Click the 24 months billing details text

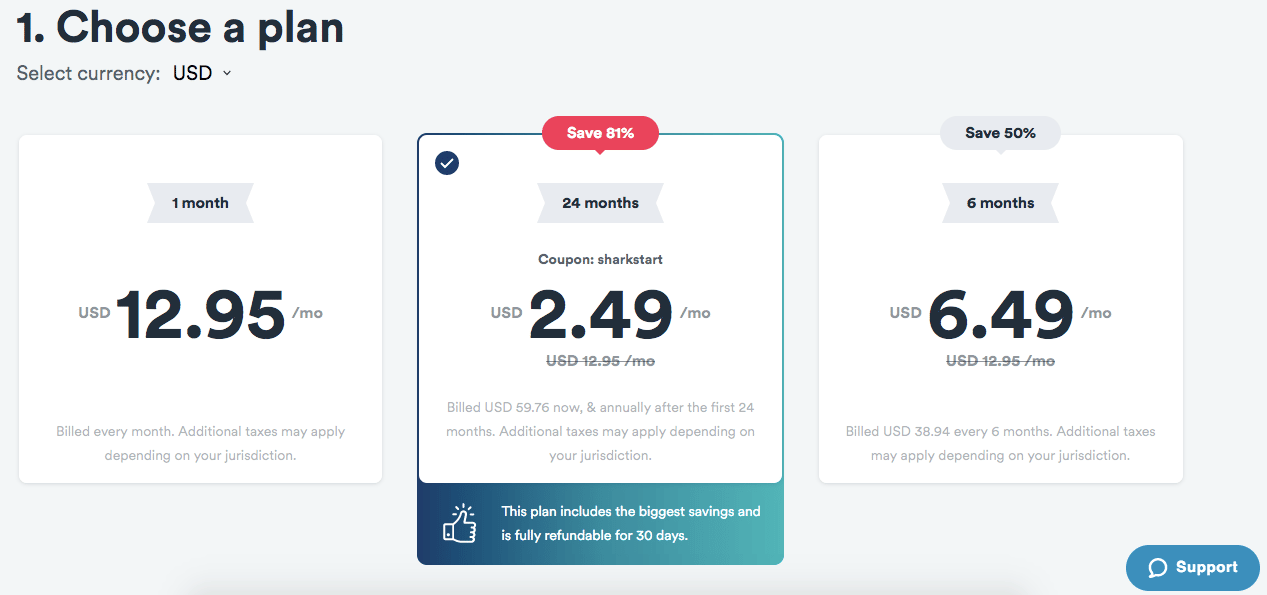600,430
